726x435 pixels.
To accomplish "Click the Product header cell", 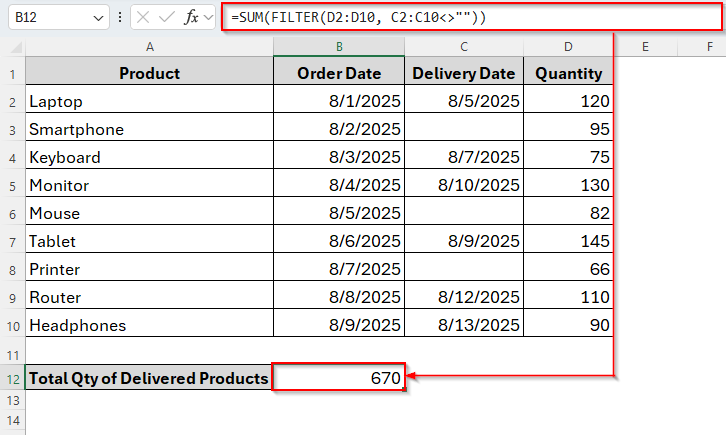I will click(x=149, y=73).
